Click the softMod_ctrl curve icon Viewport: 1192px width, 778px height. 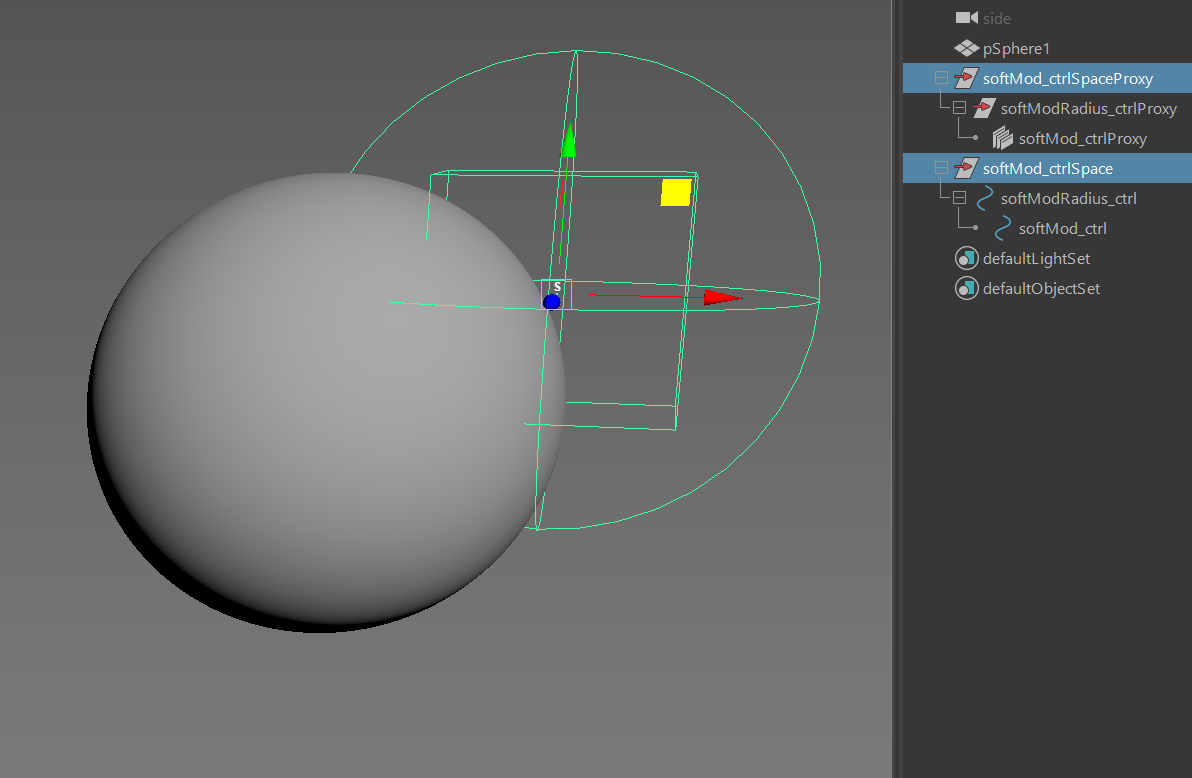[1003, 228]
